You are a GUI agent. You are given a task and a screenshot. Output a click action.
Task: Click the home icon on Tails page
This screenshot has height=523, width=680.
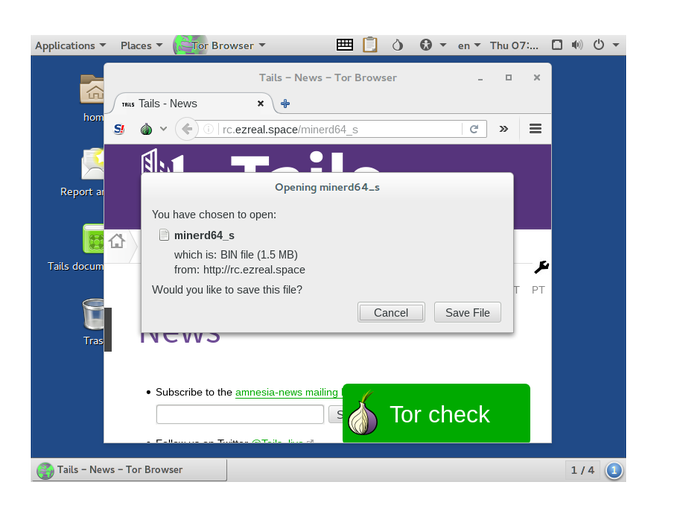click(x=117, y=241)
